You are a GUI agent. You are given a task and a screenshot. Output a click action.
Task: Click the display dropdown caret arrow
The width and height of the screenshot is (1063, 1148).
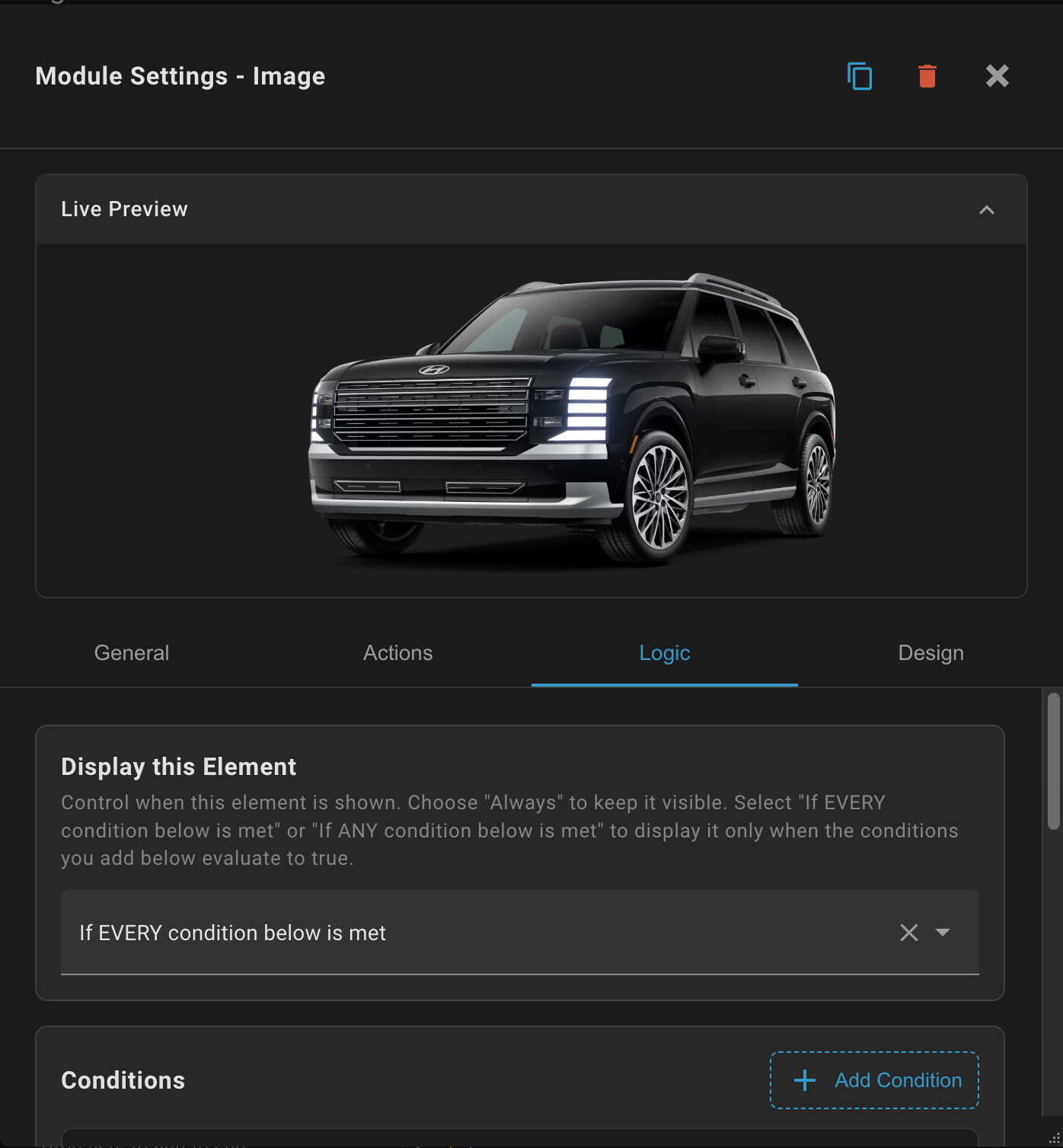(x=943, y=933)
